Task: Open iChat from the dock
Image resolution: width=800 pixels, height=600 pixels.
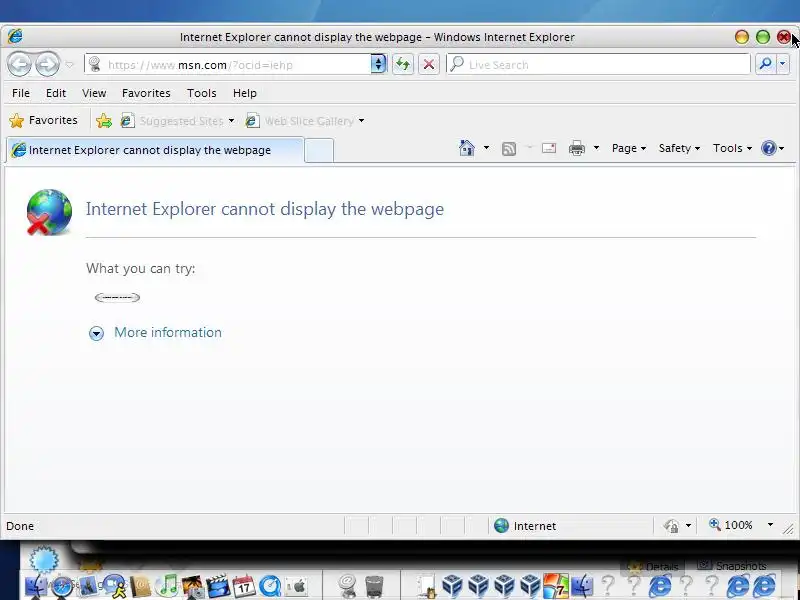Action: pyautogui.click(x=114, y=586)
